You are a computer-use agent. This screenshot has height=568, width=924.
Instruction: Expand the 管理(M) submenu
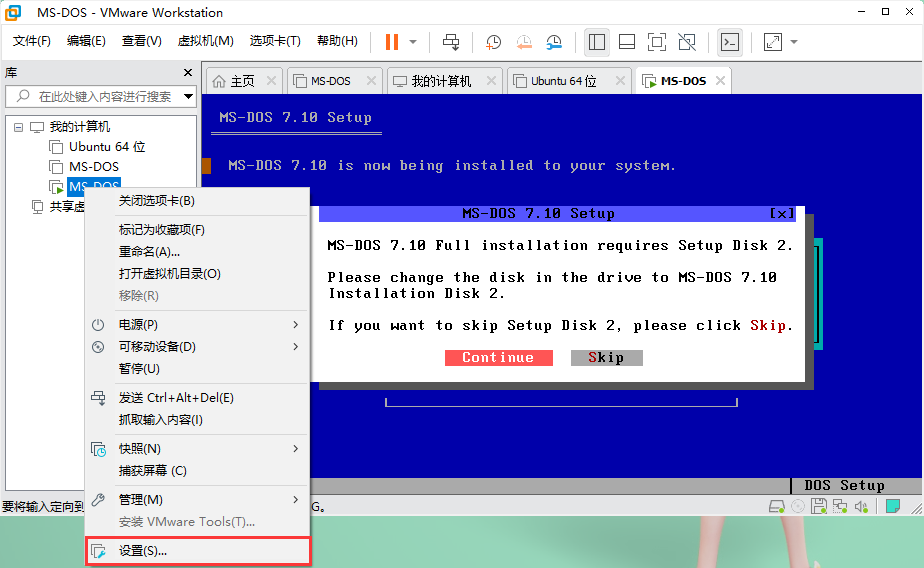coord(197,500)
